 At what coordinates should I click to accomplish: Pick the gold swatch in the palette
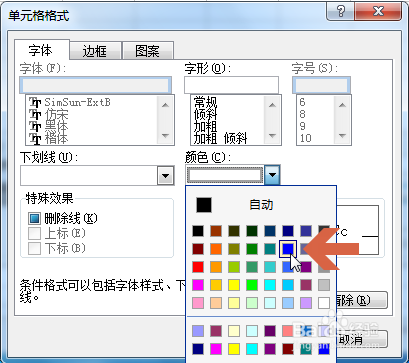[216, 285]
